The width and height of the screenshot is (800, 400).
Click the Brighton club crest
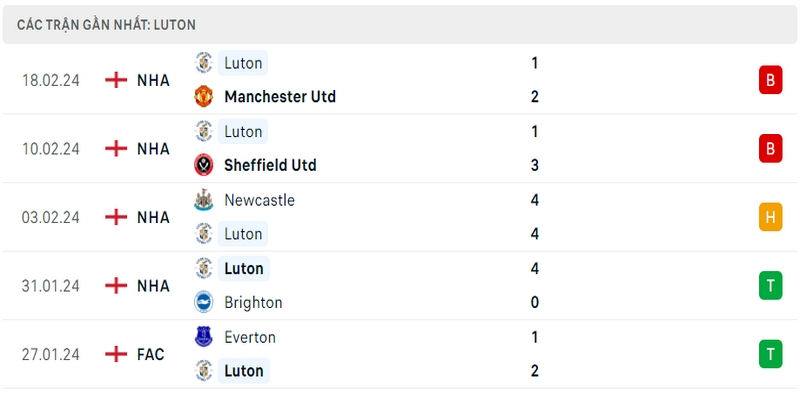click(x=204, y=303)
